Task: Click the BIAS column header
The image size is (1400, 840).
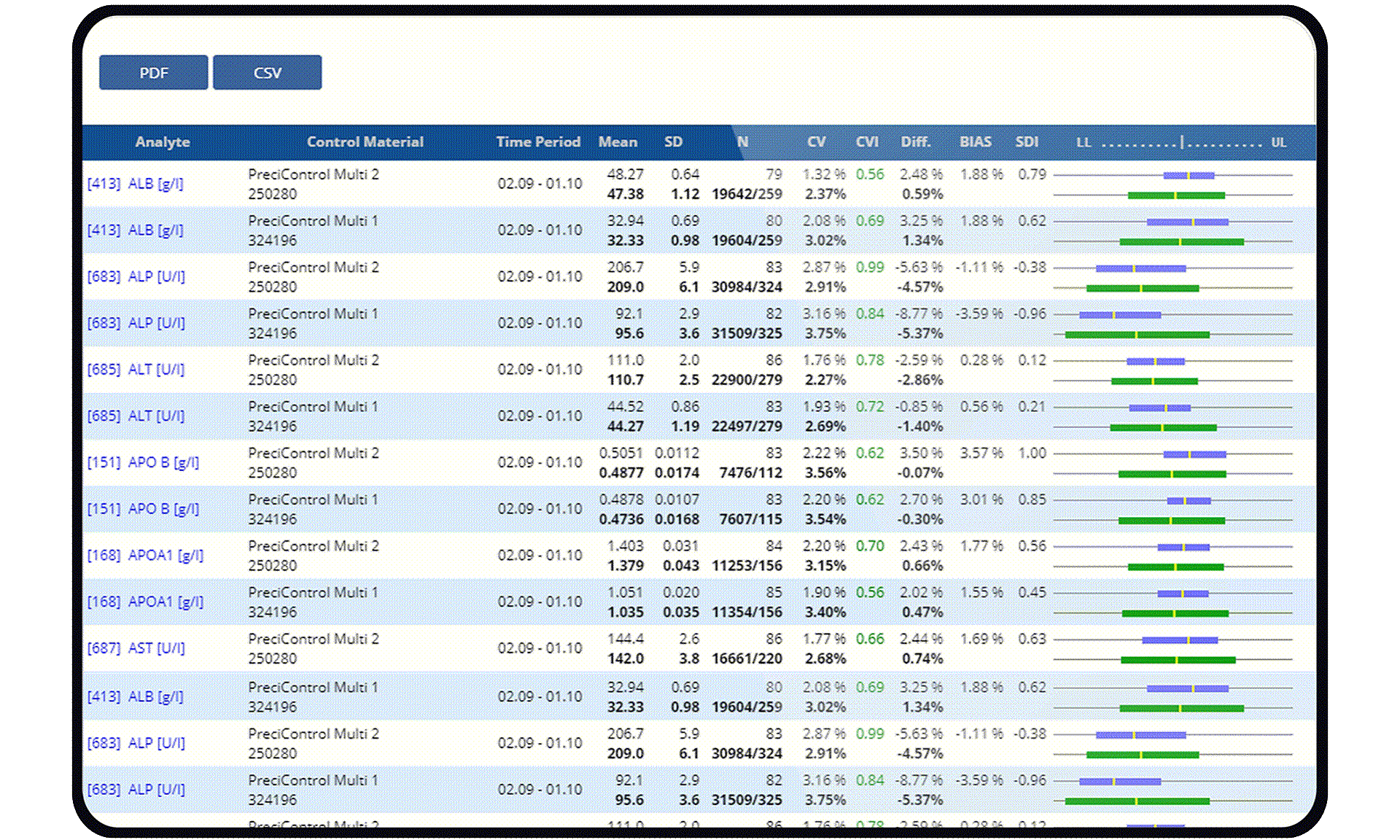Action: click(x=976, y=142)
